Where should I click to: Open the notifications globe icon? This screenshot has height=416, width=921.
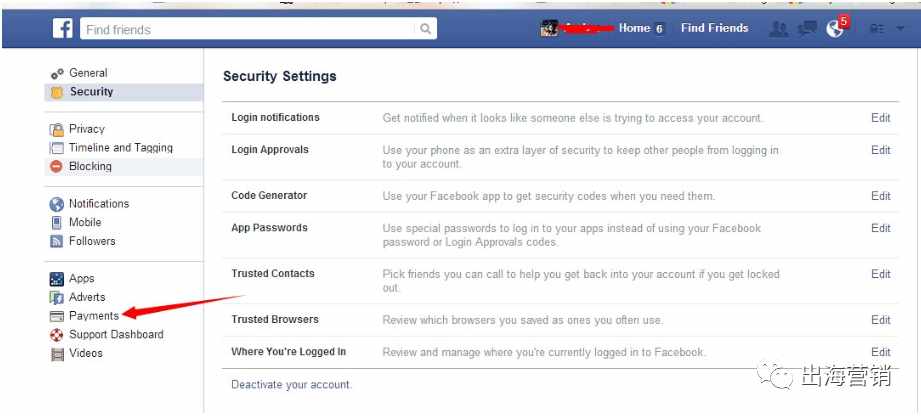835,28
